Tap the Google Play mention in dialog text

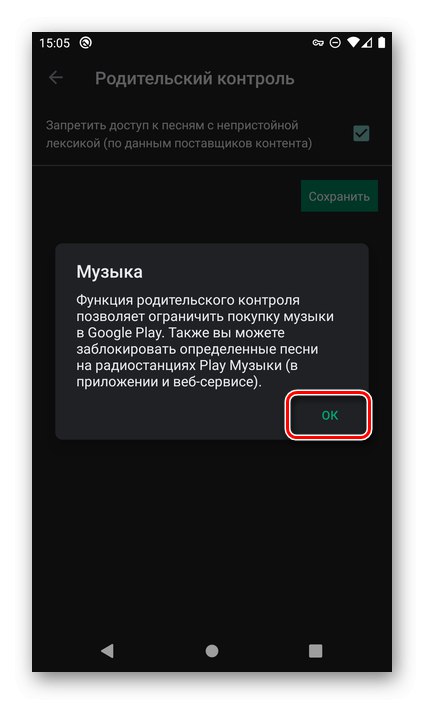pos(124,333)
